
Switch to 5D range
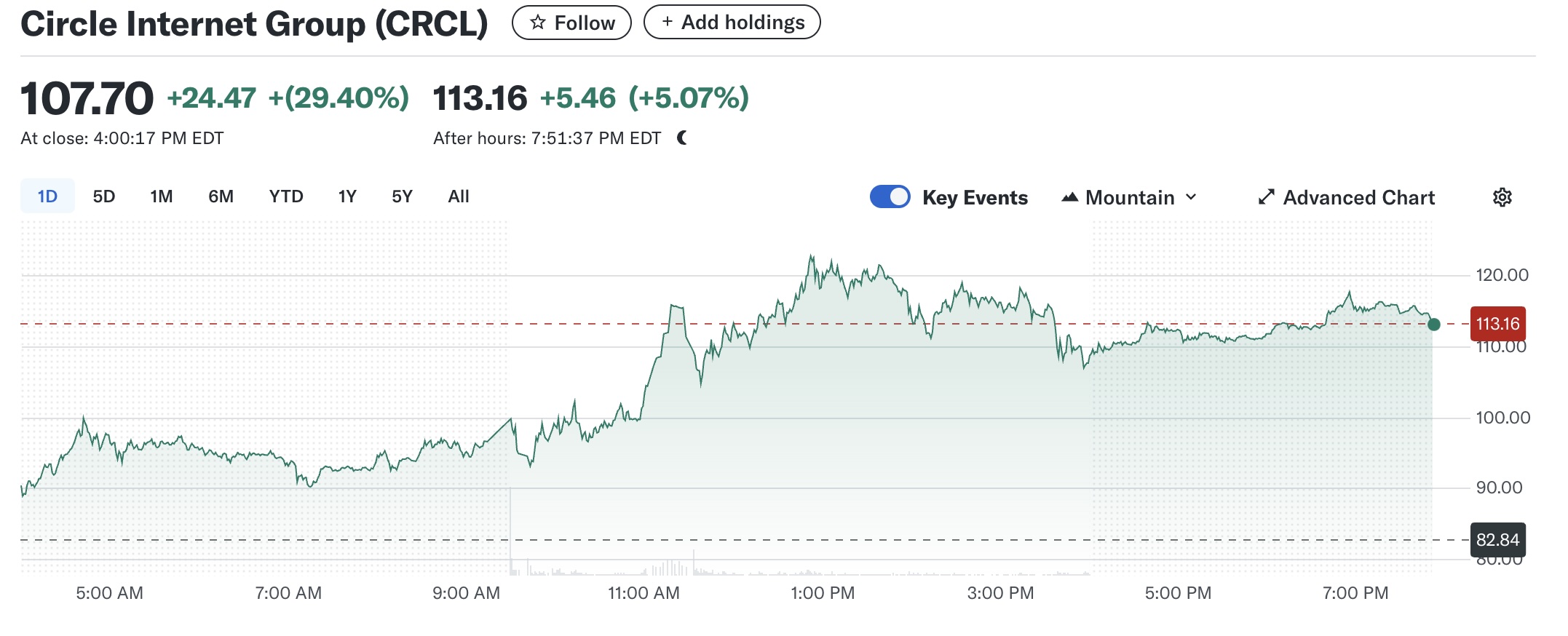click(104, 196)
